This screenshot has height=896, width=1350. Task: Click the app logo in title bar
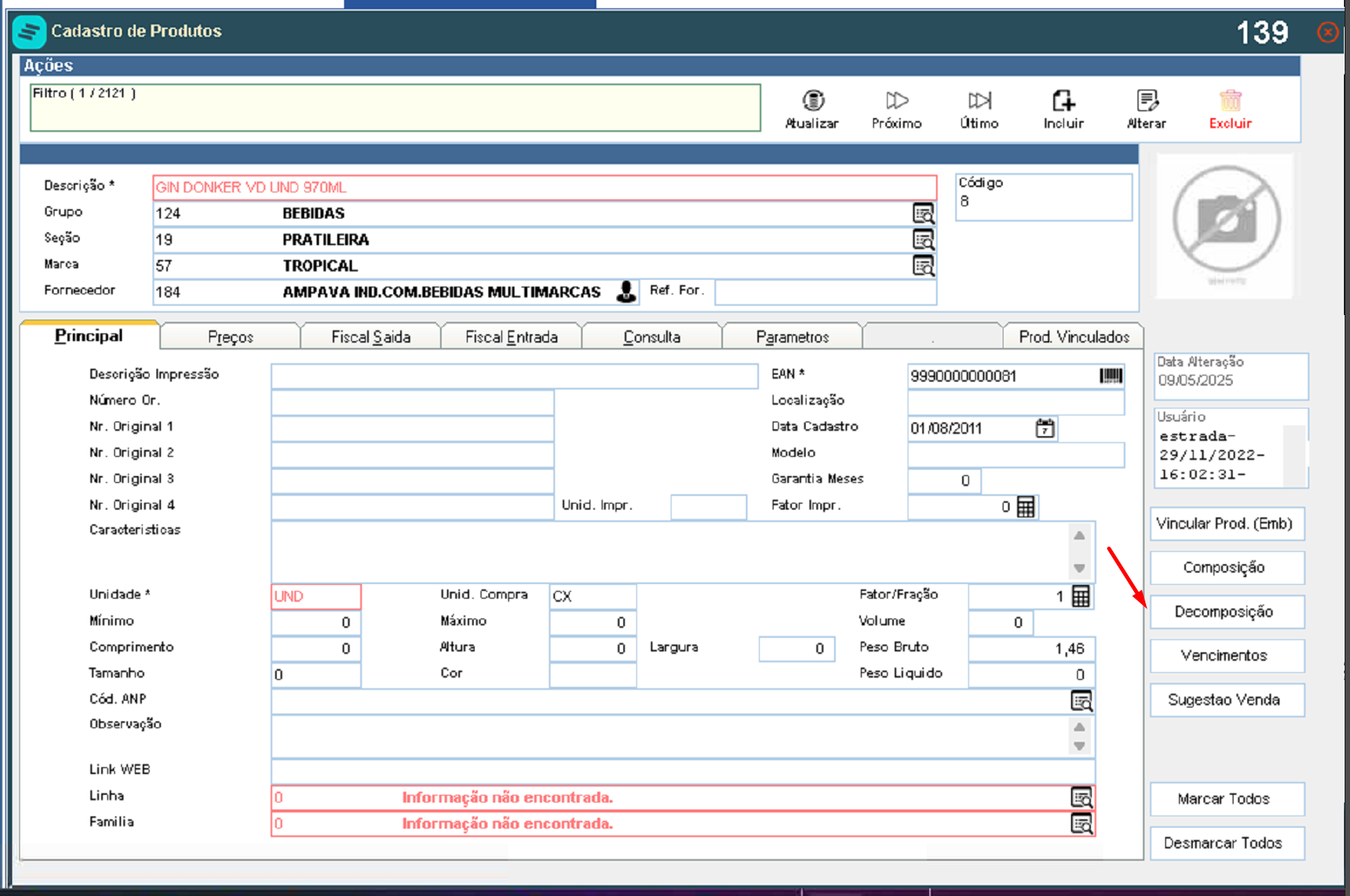click(29, 31)
